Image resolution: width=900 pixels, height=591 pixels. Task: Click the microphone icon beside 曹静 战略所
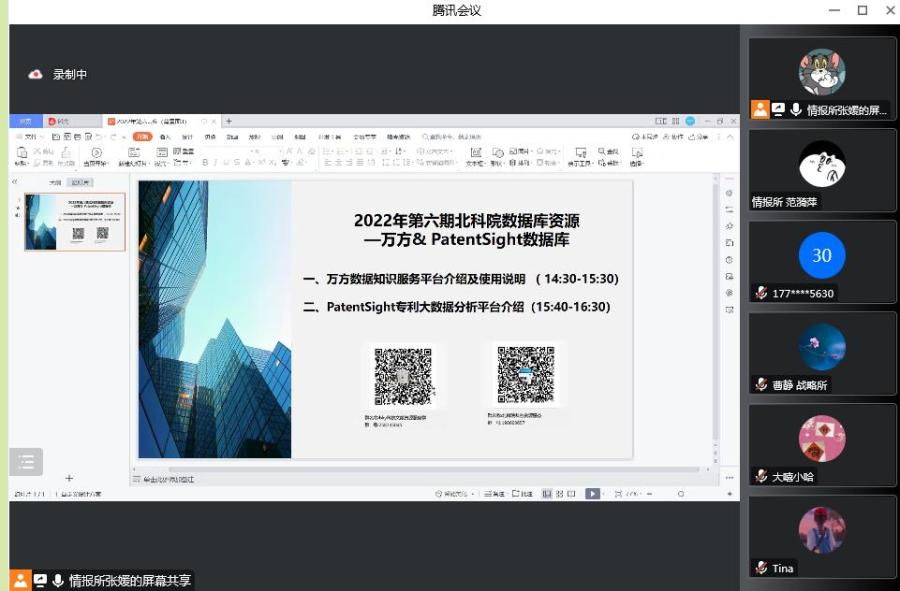[x=761, y=385]
